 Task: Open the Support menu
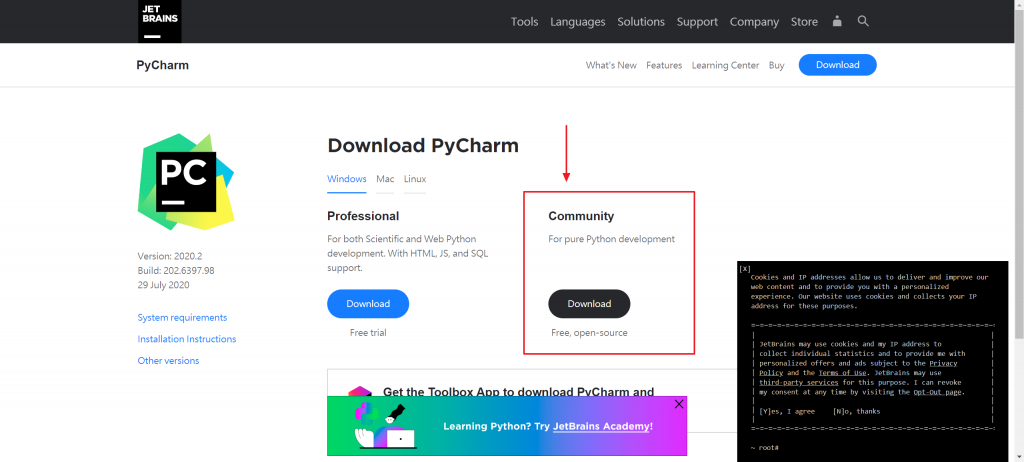click(x=697, y=22)
